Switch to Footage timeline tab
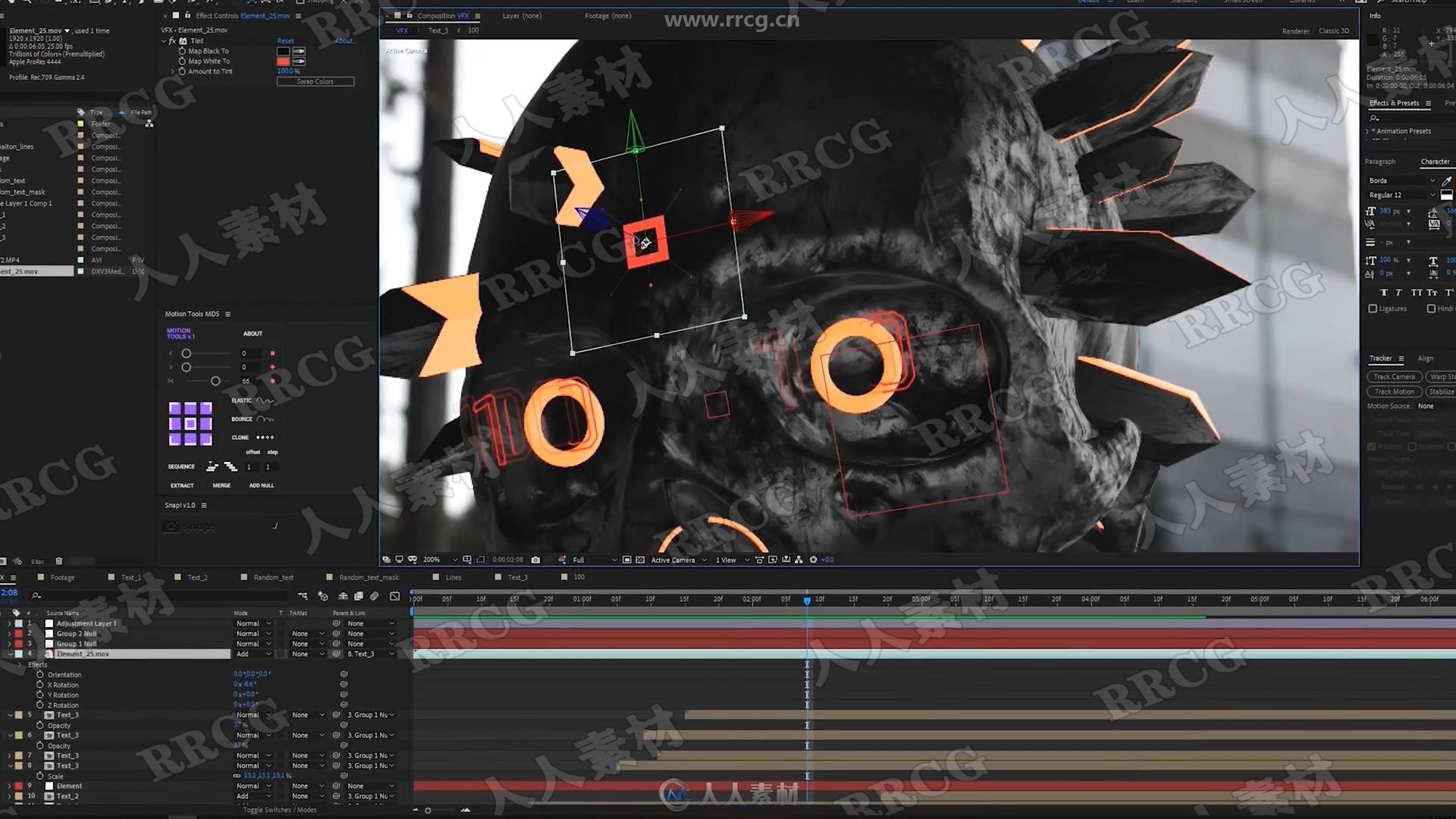Viewport: 1456px width, 819px height. click(x=62, y=577)
